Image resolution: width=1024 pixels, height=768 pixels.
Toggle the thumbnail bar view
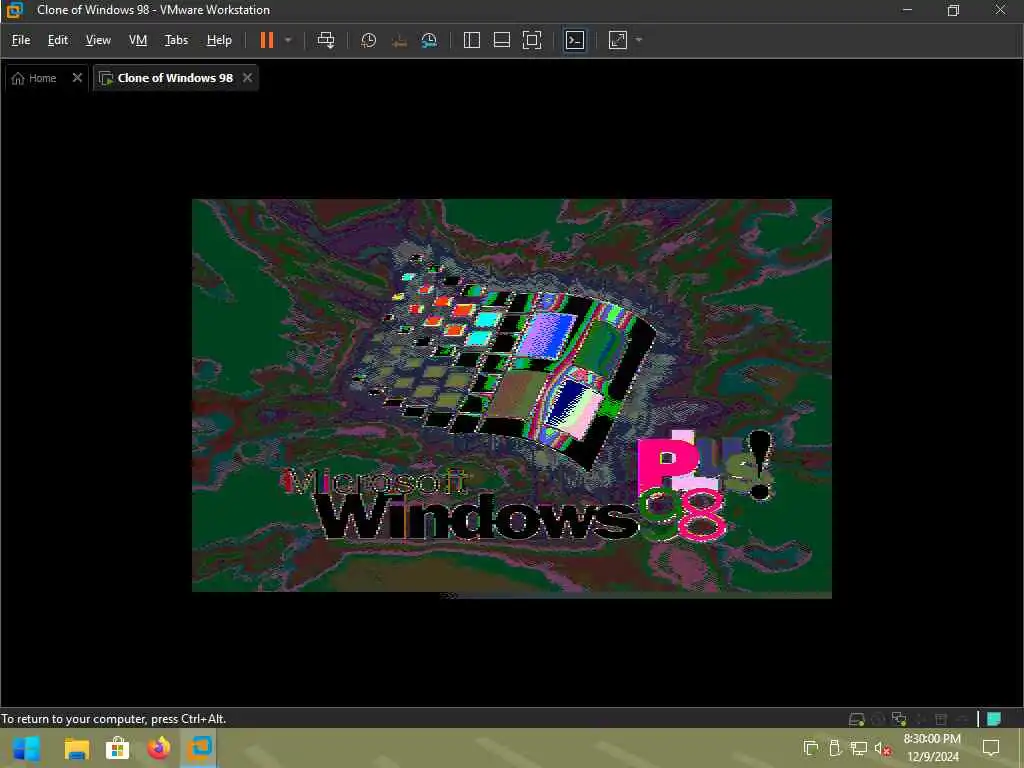(x=502, y=40)
